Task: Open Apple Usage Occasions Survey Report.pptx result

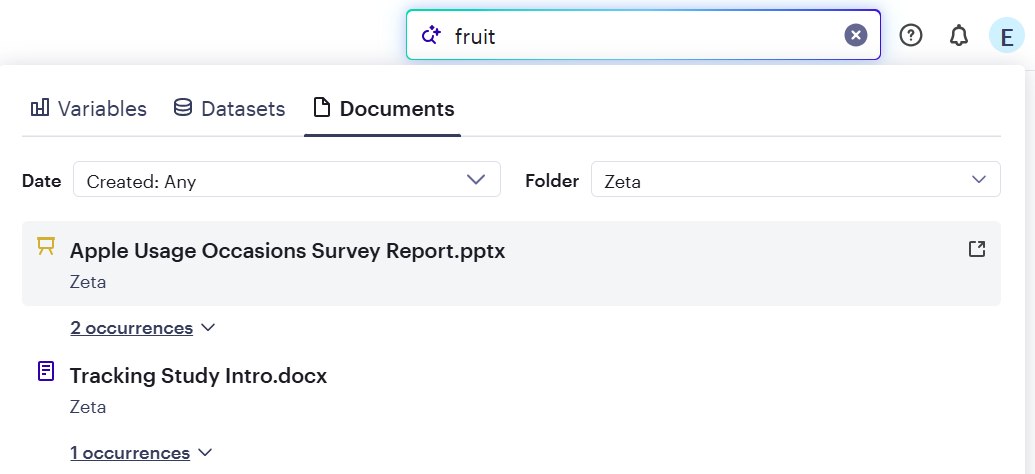Action: click(x=287, y=251)
